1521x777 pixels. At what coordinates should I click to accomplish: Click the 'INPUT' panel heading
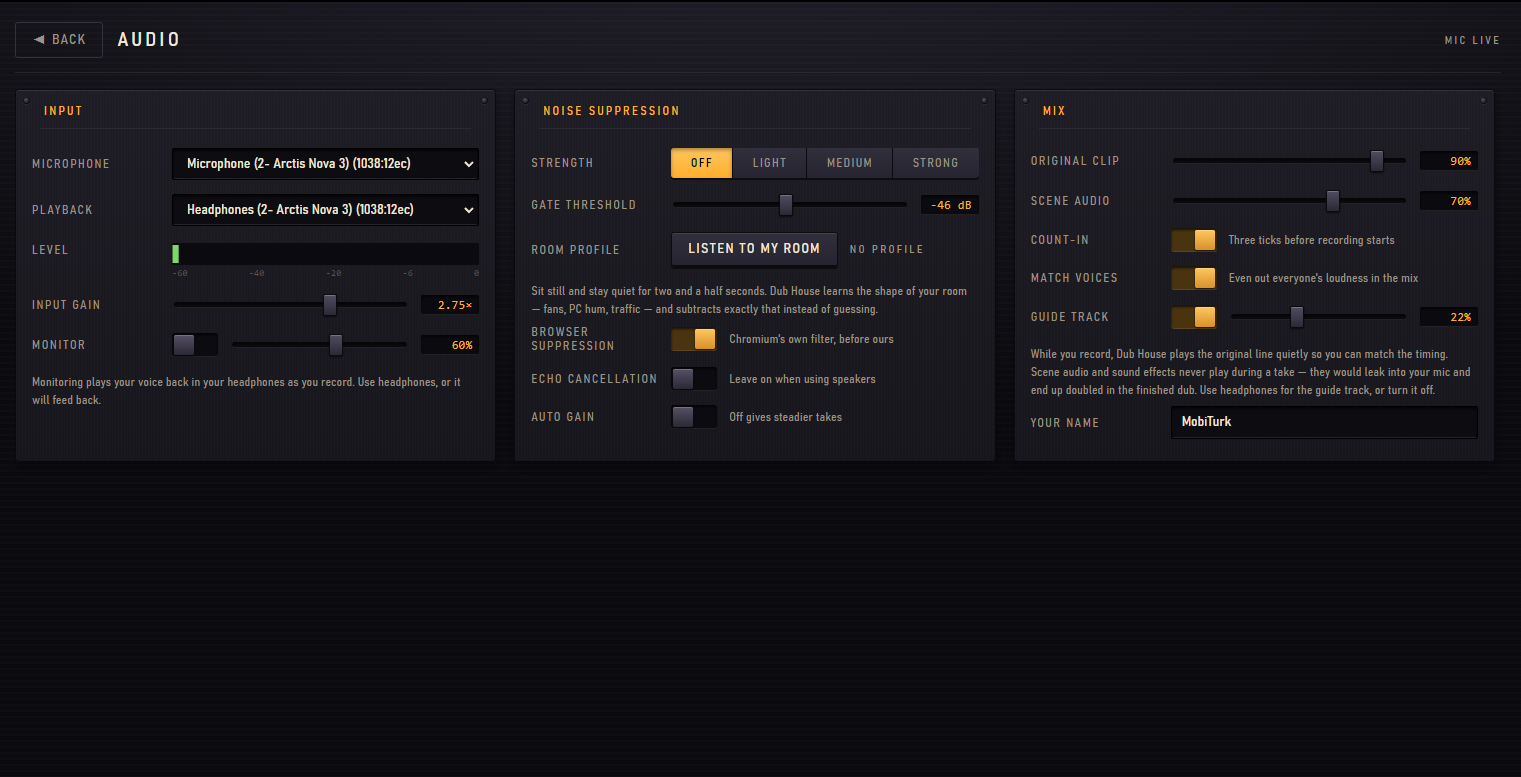pyautogui.click(x=63, y=111)
